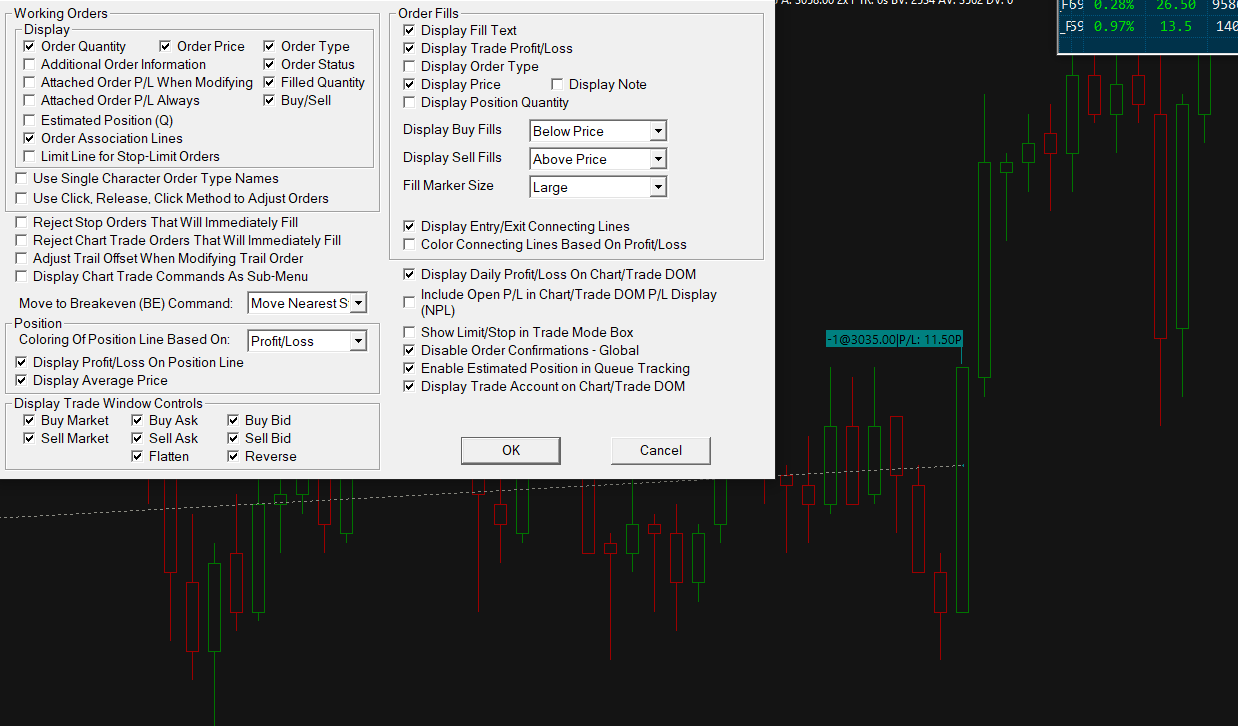Open Display Buy Fills dropdown
Viewport: 1238px width, 726px height.
click(598, 131)
